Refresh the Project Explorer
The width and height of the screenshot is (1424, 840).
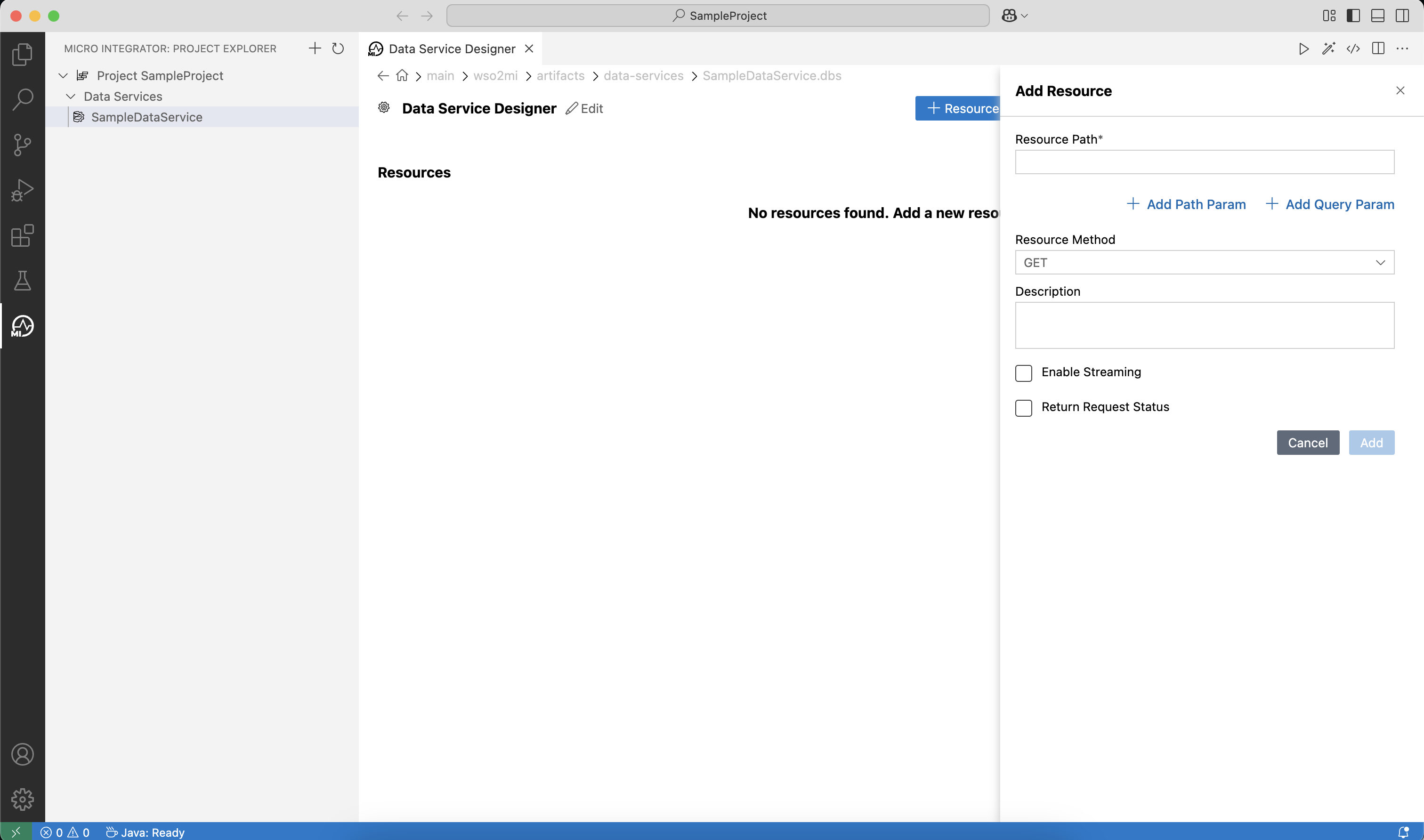pyautogui.click(x=338, y=48)
